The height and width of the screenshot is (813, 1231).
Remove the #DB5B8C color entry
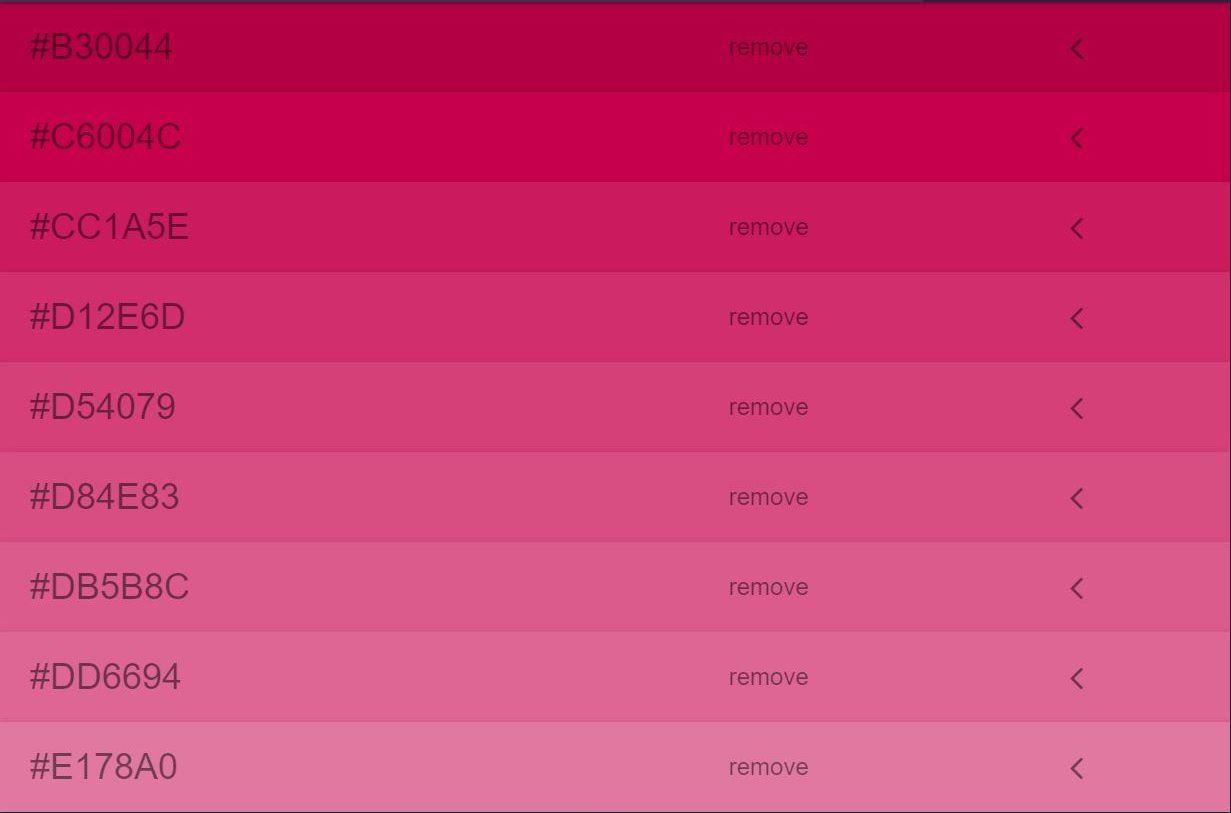(768, 588)
